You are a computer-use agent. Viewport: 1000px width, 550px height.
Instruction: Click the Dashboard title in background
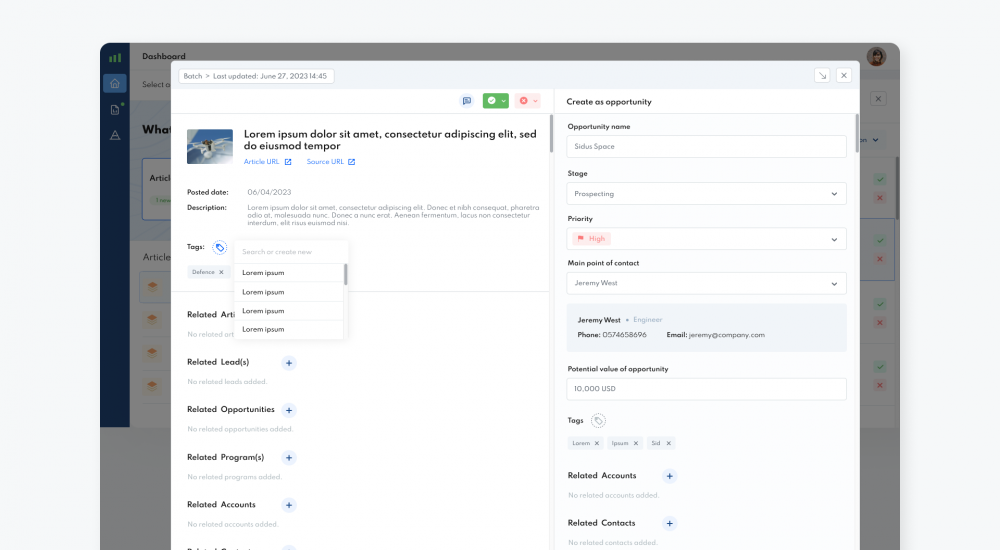click(x=164, y=56)
